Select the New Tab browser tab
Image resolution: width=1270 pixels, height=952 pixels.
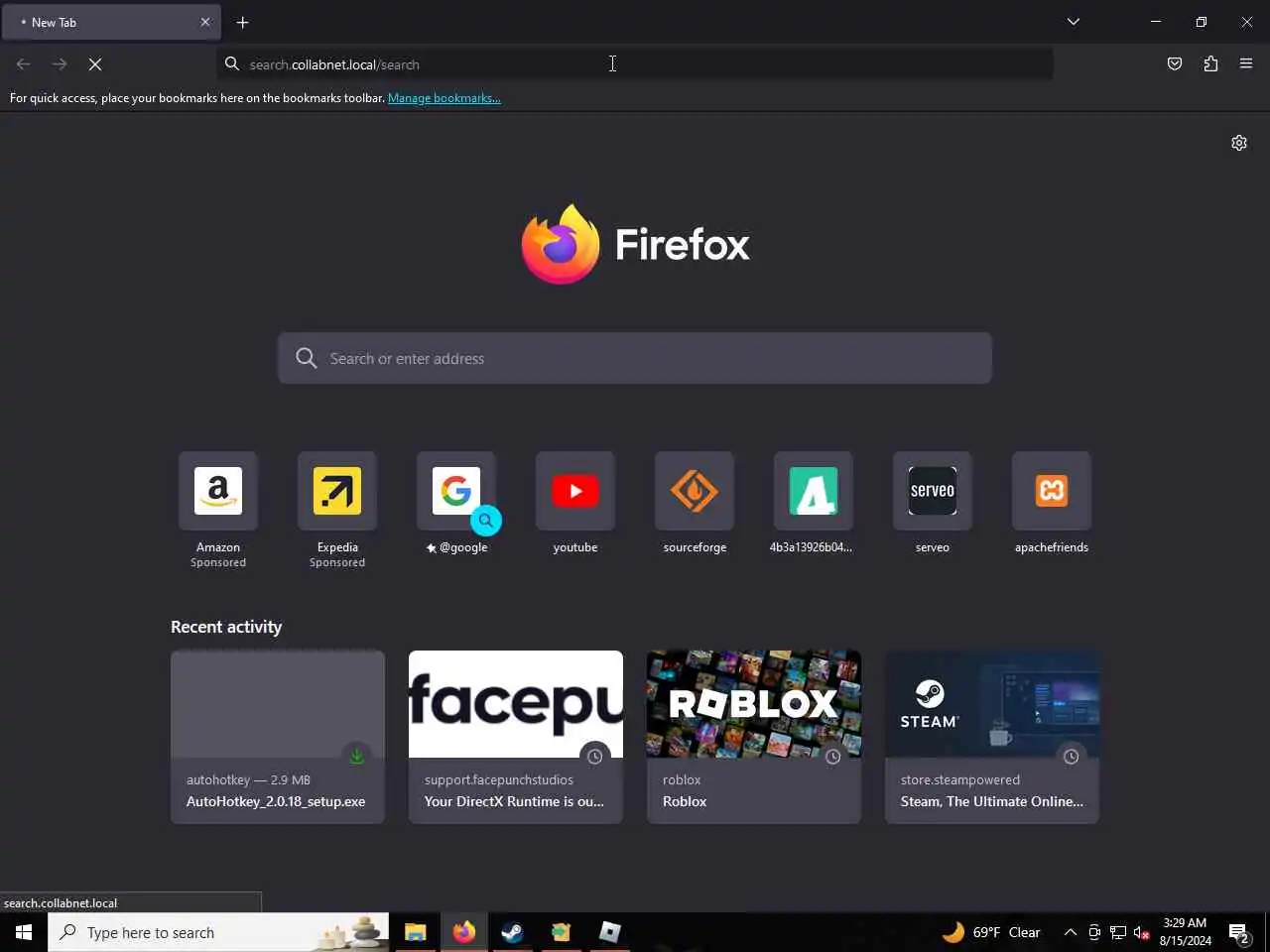[111, 22]
